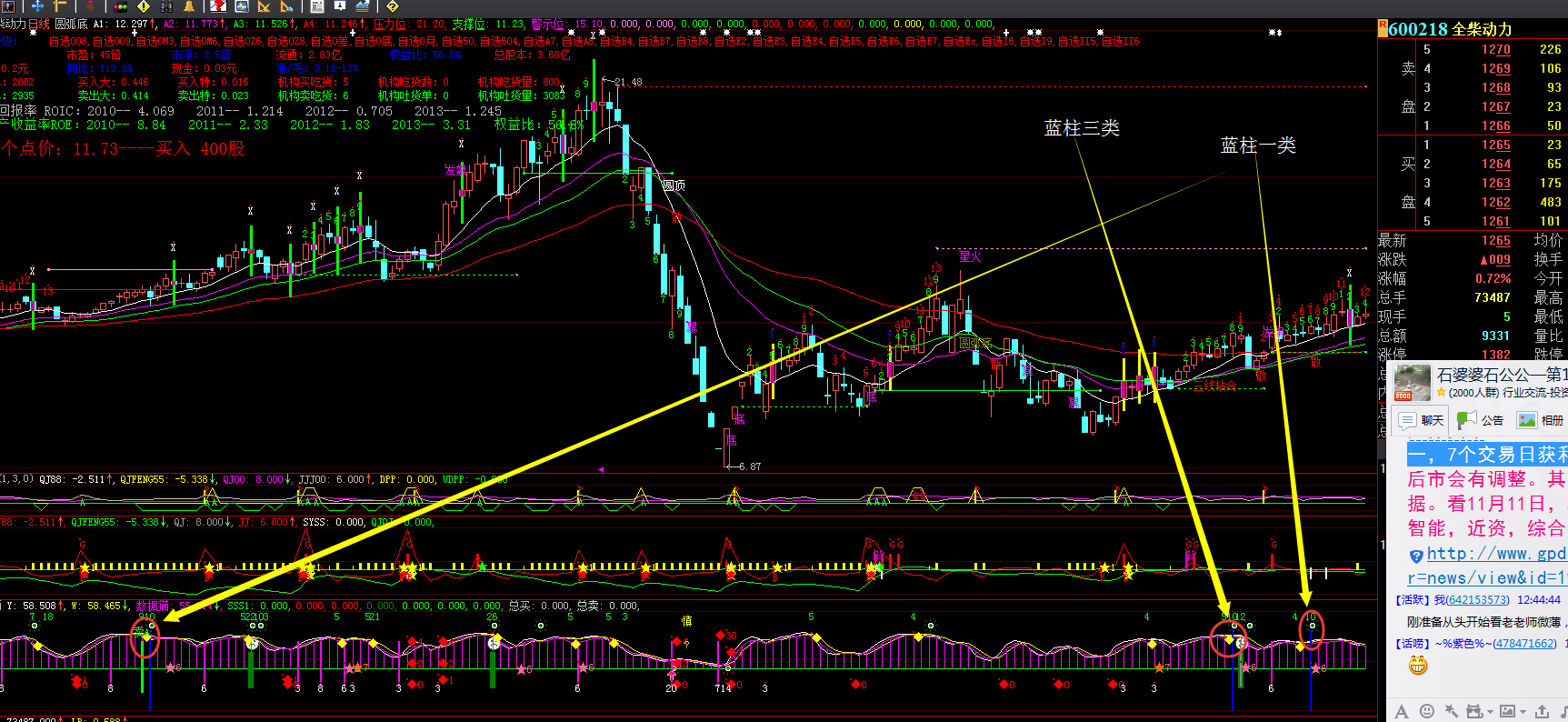
Task: Click the 总手 volume value 73487
Action: (x=1493, y=298)
